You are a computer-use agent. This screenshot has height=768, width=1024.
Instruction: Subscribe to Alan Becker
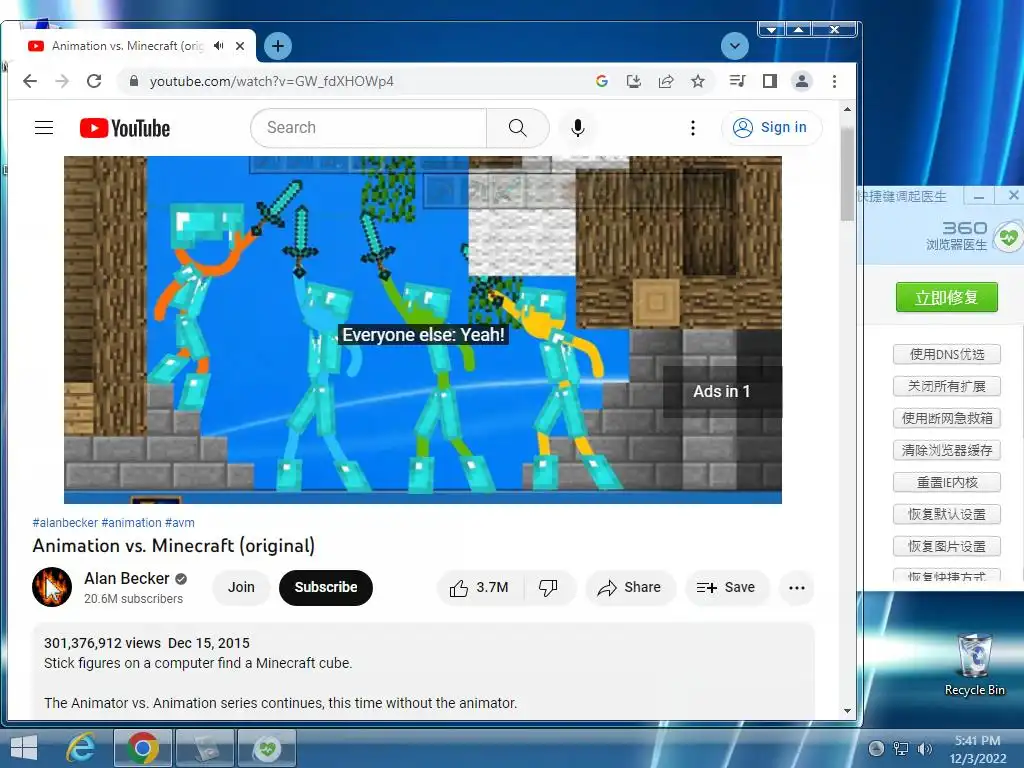(x=326, y=587)
